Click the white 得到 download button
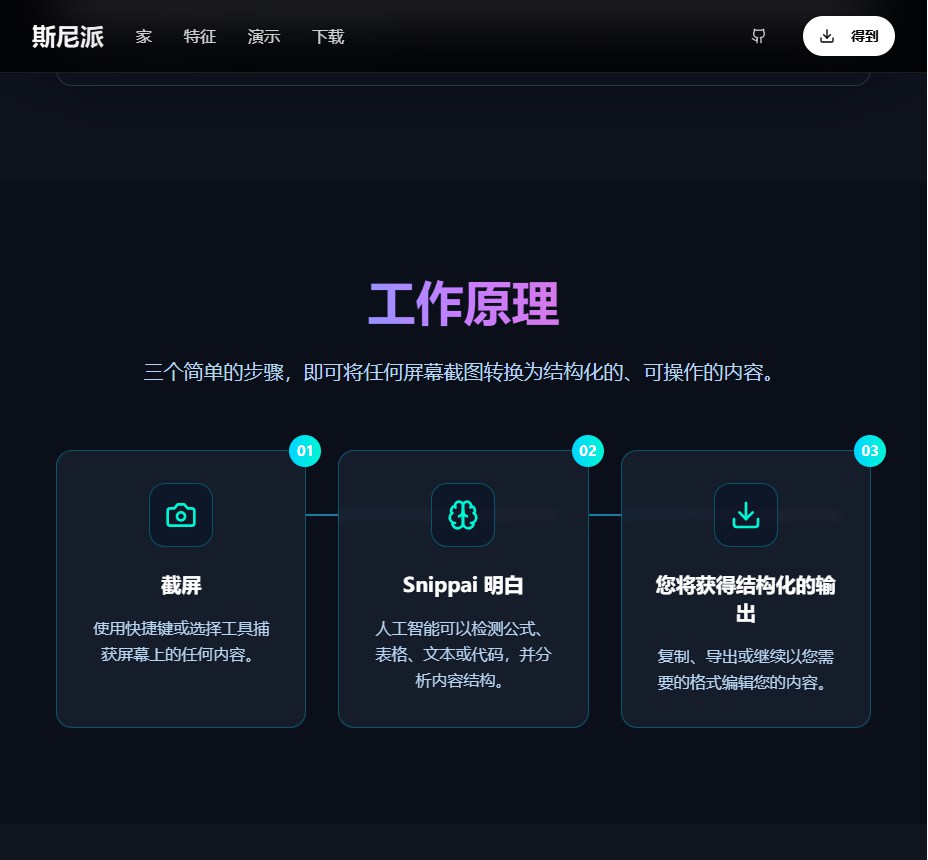This screenshot has width=928, height=860. (849, 36)
